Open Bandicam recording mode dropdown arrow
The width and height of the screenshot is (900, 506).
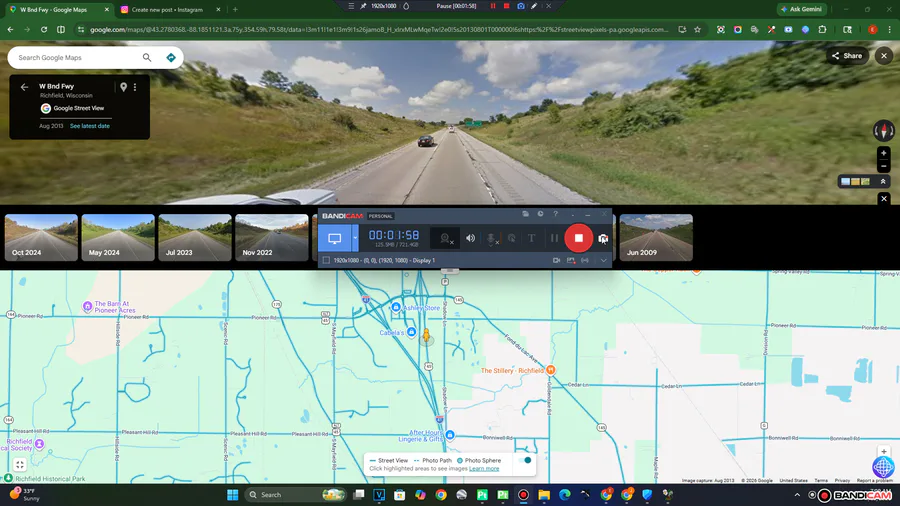[x=355, y=238]
